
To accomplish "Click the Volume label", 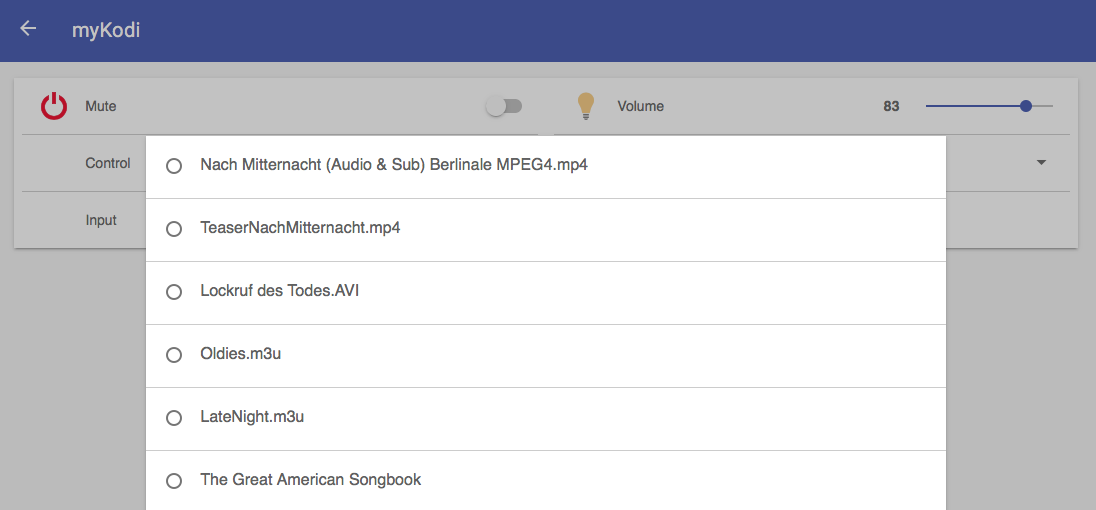I will click(640, 106).
